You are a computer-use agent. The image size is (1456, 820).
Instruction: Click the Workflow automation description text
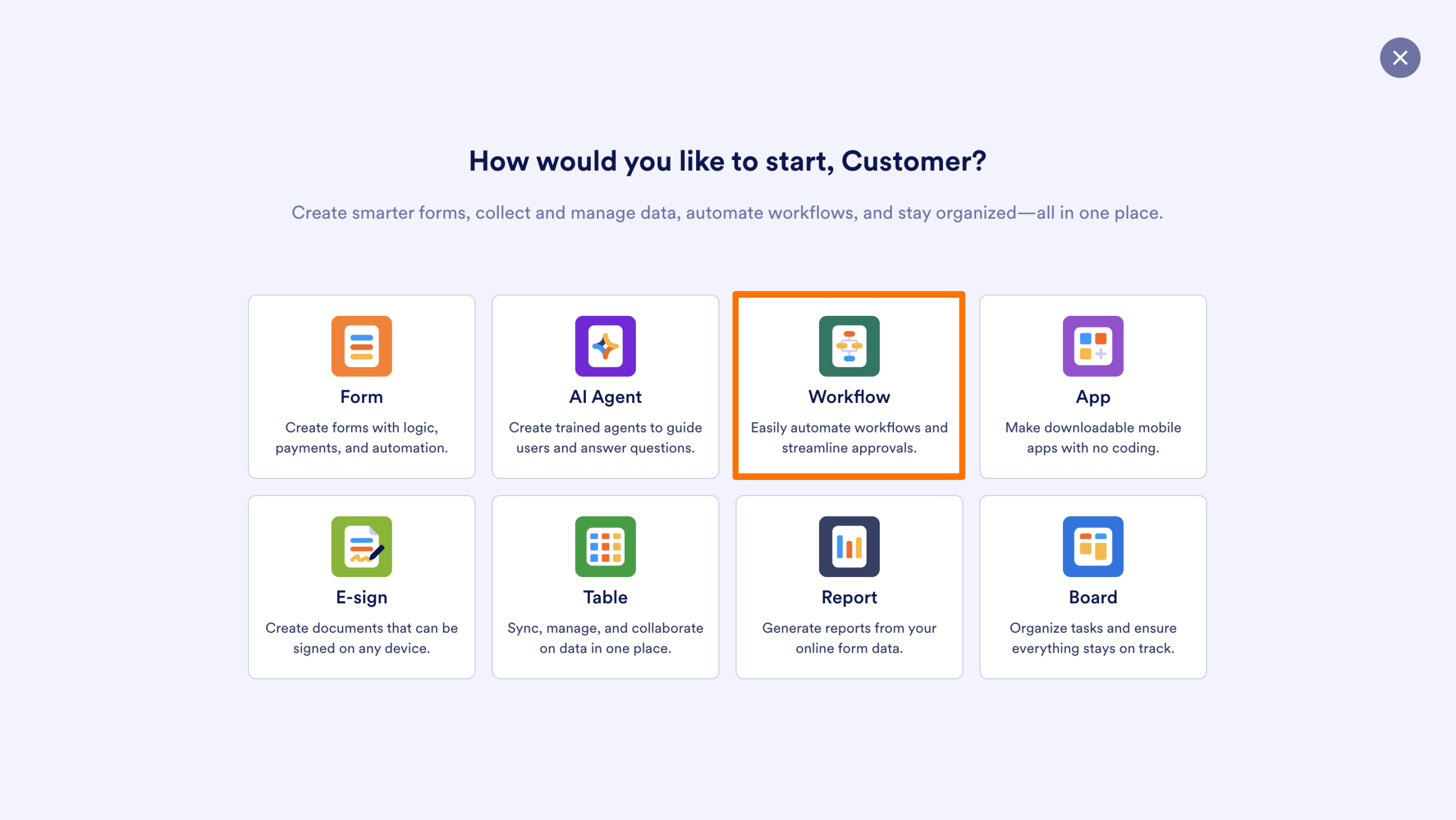pyautogui.click(x=849, y=438)
